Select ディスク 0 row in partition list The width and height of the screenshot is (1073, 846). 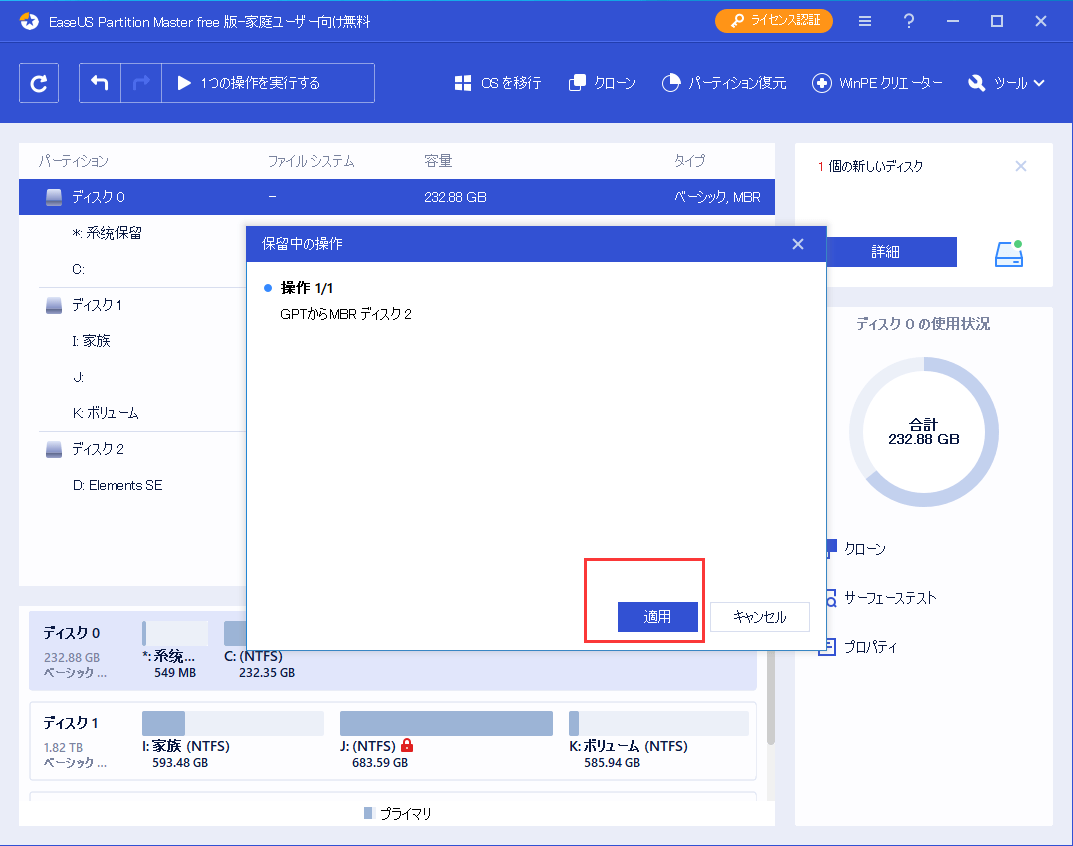tap(397, 197)
